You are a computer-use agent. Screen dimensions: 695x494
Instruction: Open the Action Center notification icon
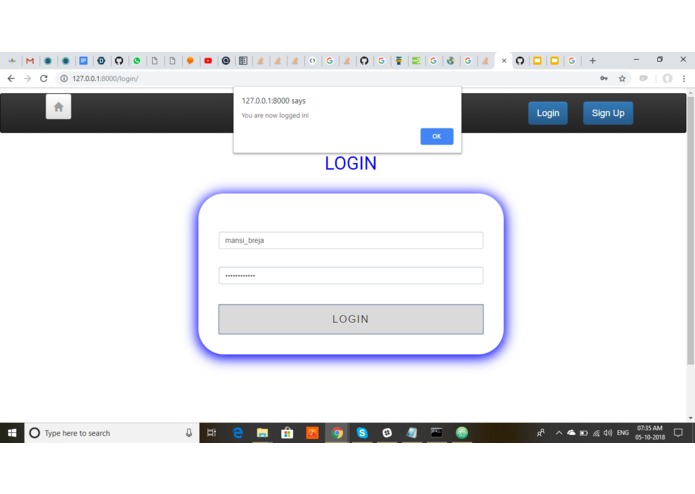[678, 433]
